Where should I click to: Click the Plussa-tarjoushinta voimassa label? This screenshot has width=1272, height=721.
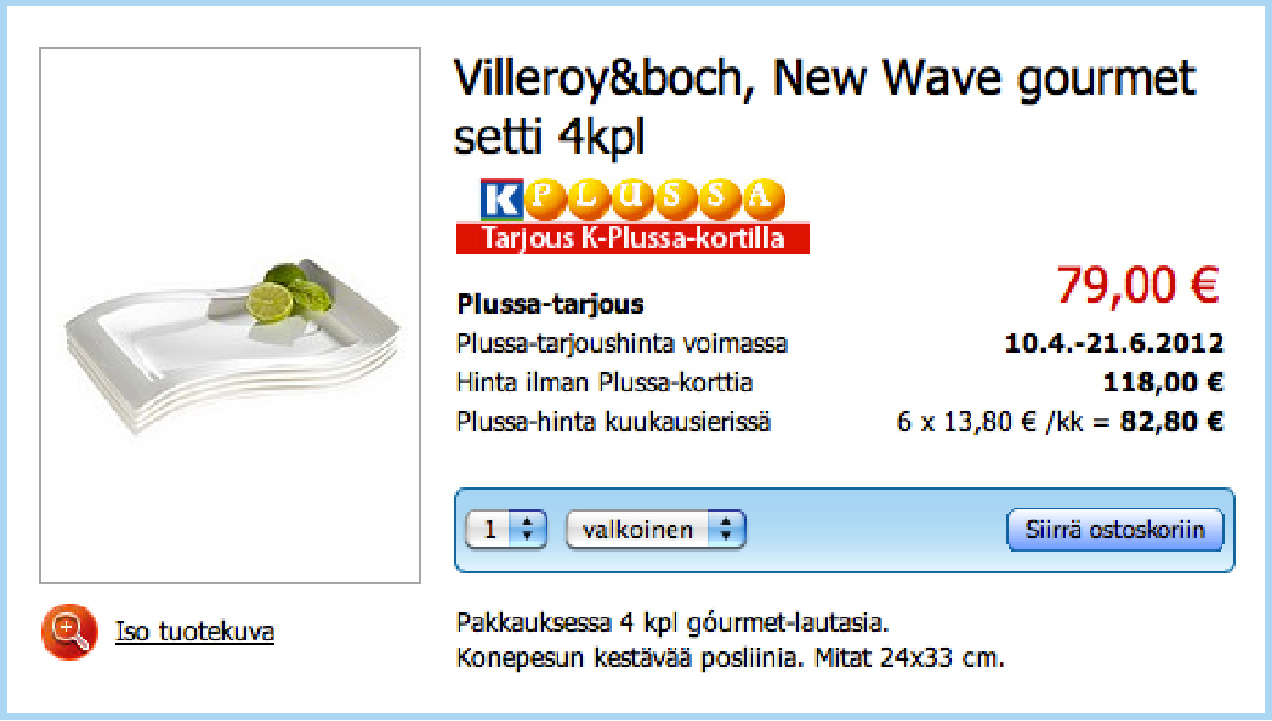tap(622, 344)
